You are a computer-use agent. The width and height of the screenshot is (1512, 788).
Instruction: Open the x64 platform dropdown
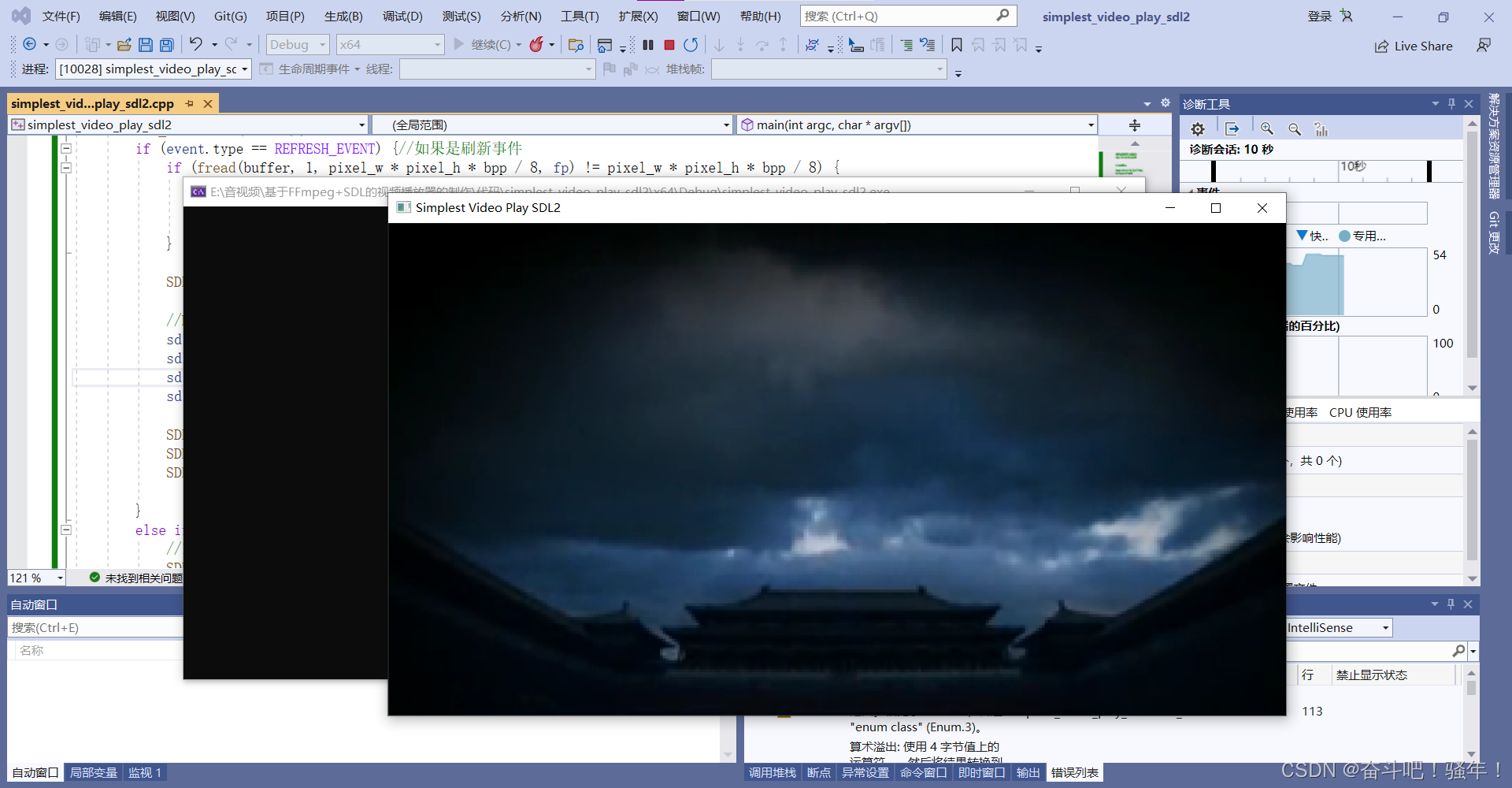[390, 45]
